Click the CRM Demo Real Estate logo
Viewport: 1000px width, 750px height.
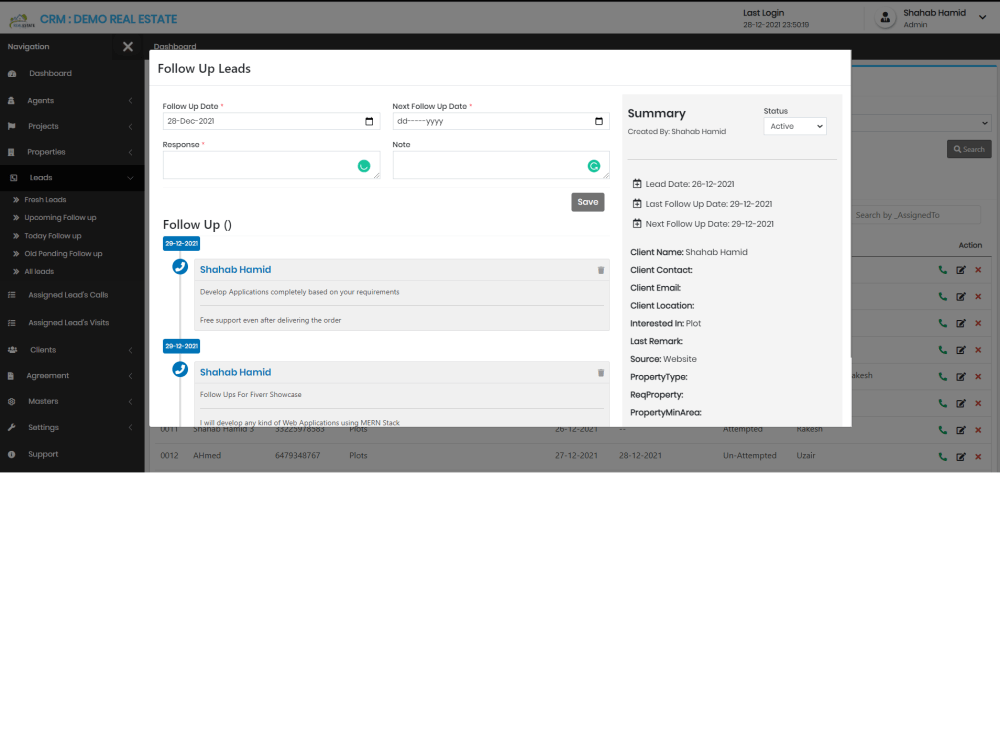tap(22, 20)
